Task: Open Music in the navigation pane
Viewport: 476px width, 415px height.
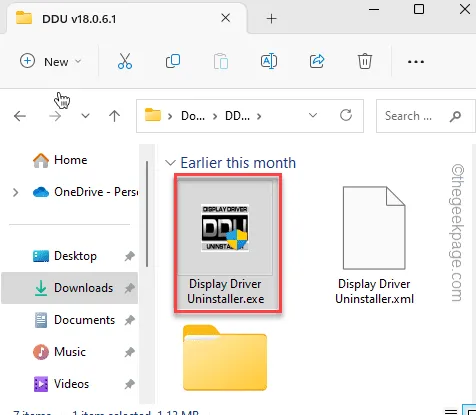Action: pyautogui.click(x=59, y=352)
